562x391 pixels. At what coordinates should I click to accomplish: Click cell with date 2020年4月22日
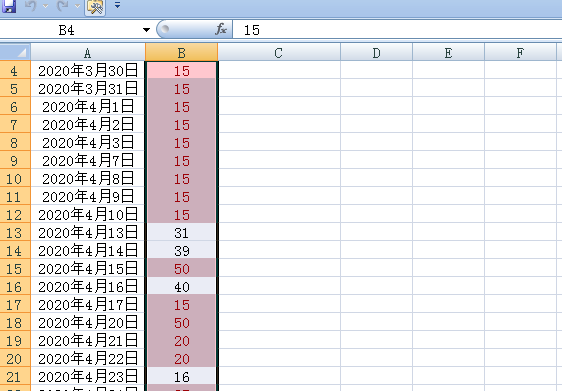[88, 358]
